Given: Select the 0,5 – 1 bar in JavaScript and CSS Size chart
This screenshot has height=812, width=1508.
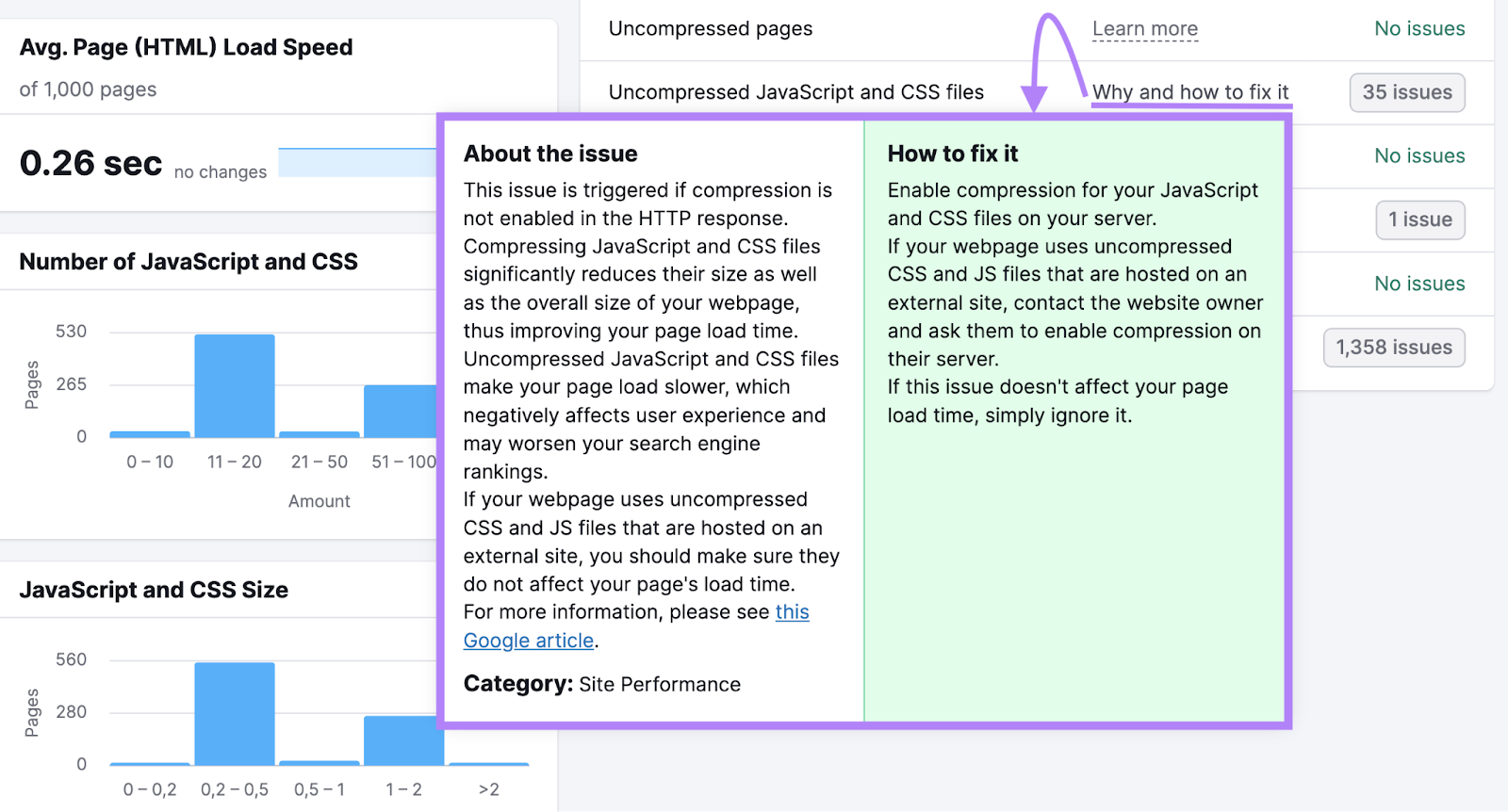Looking at the screenshot, I should tap(320, 762).
